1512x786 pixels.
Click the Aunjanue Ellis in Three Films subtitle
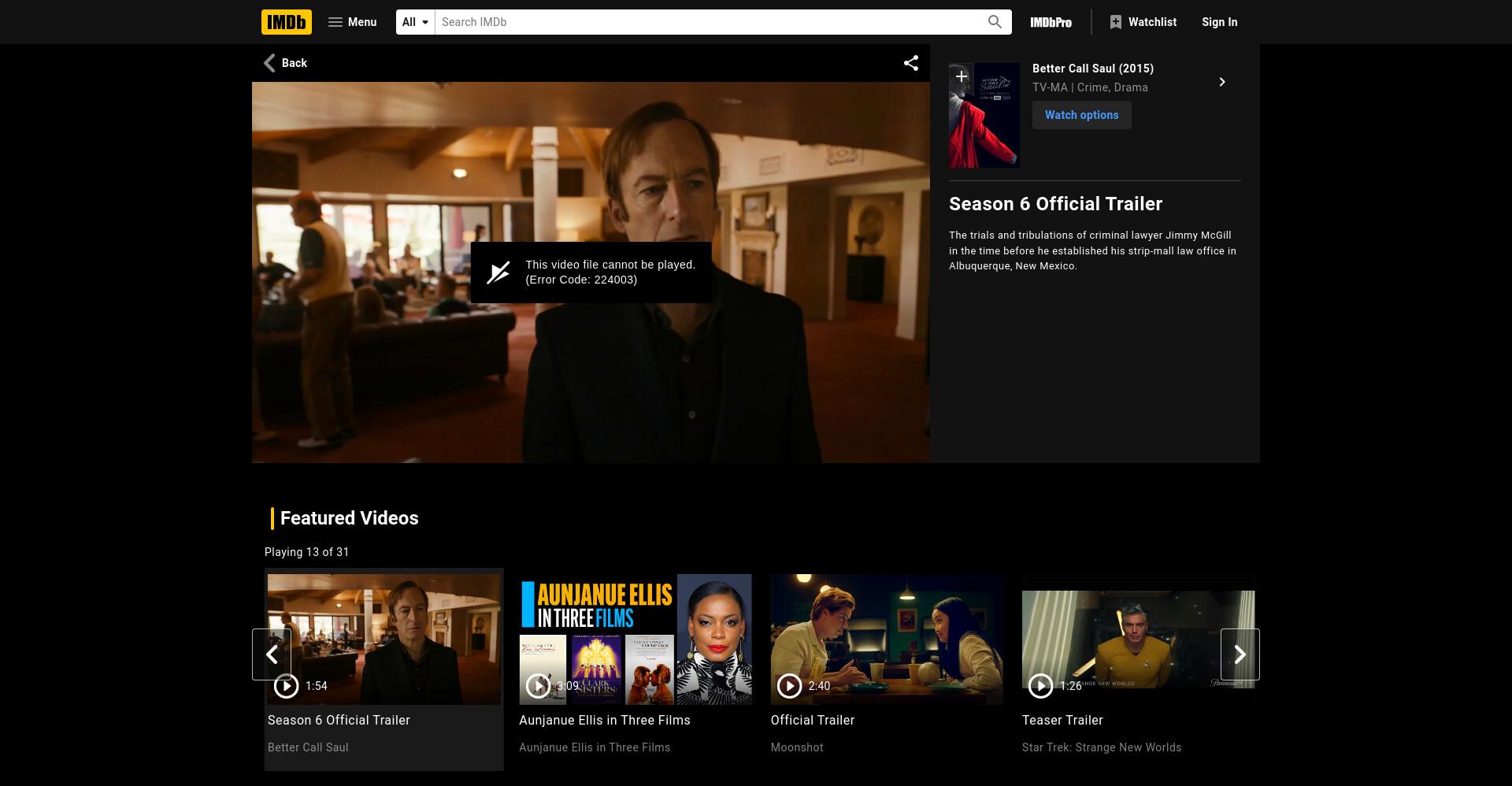tap(595, 747)
